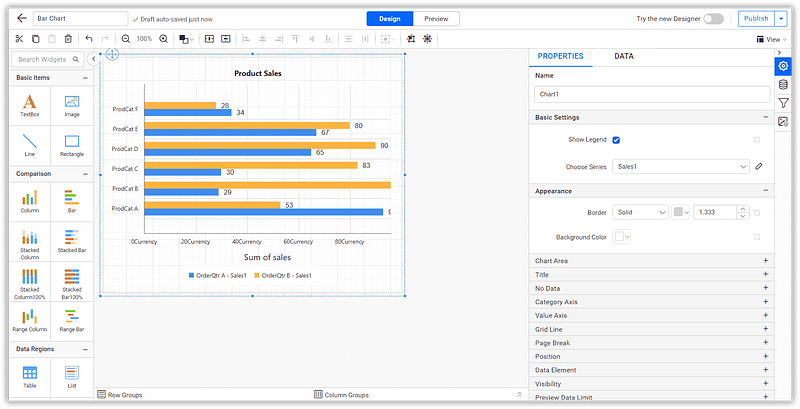Viewport: 800px width, 409px height.
Task: Click the Publish button
Action: click(756, 18)
